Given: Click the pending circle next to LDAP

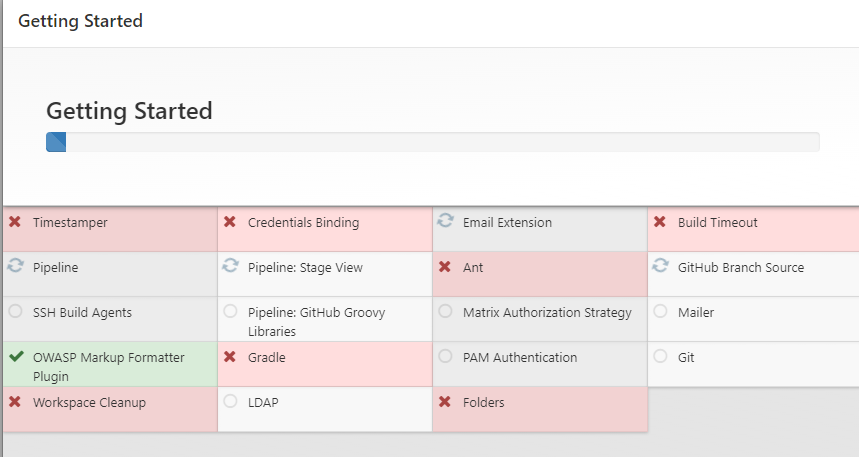Looking at the screenshot, I should 230,401.
